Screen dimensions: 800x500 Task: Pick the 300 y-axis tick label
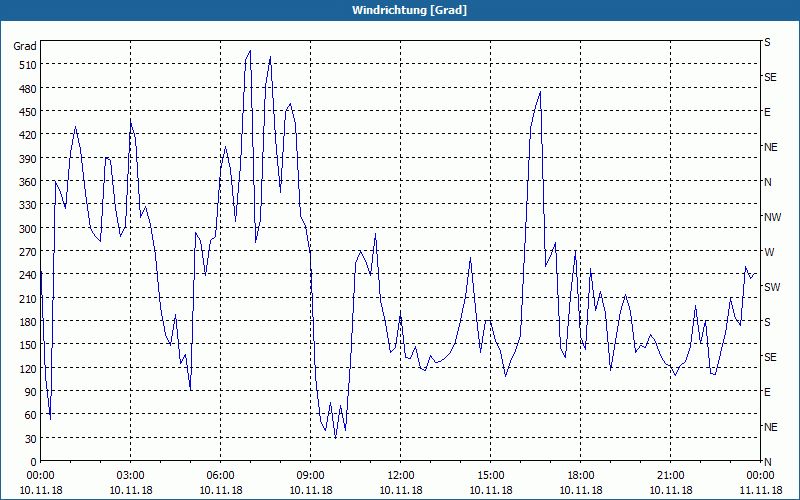pos(28,229)
